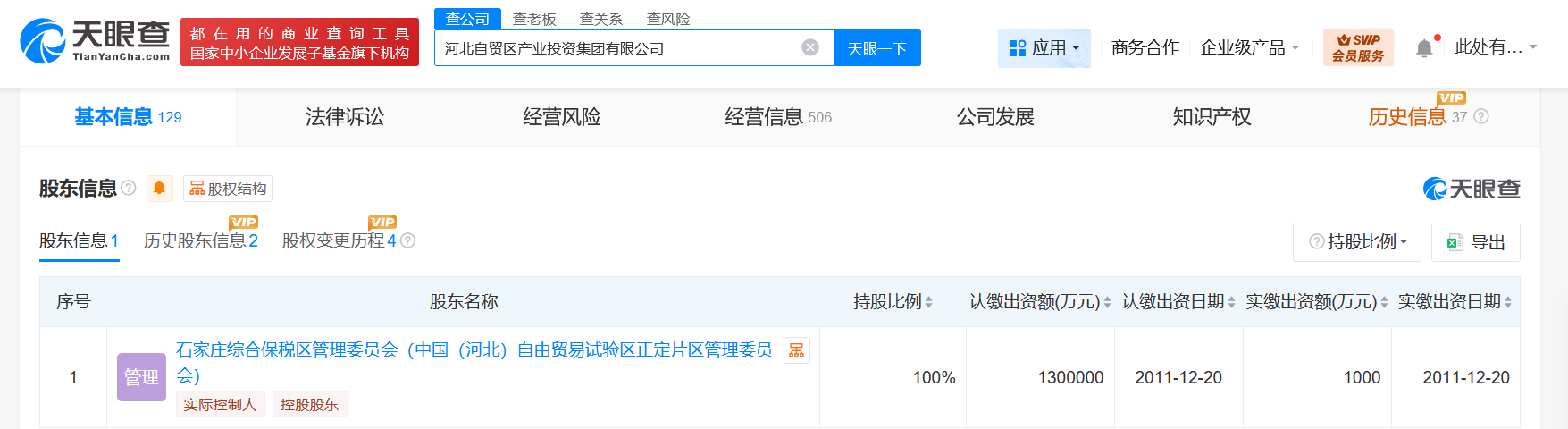Expand the 持股比例 filter dropdown
The height and width of the screenshot is (429, 1568).
coord(1357,242)
